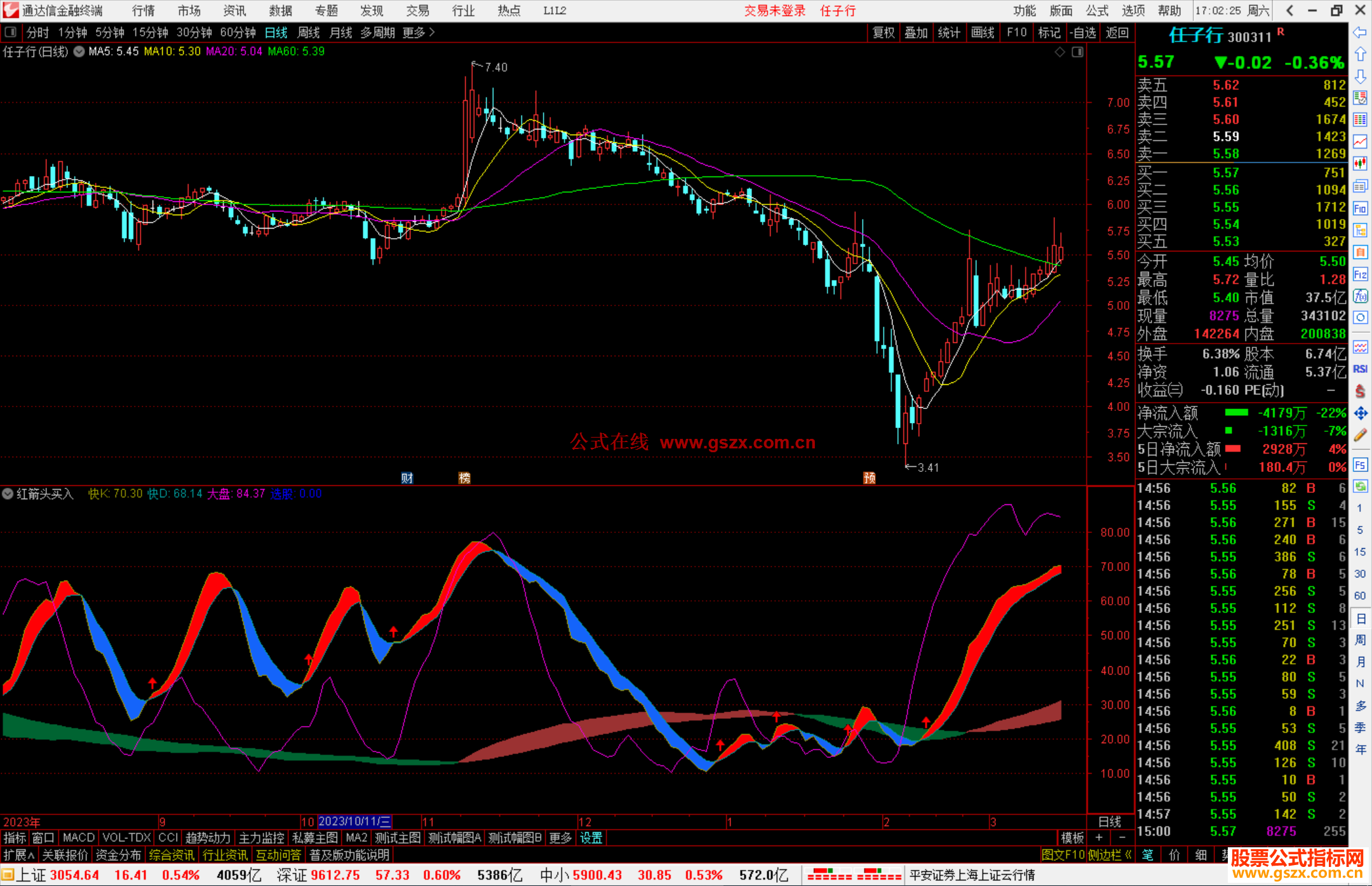
Task: Switch to the 周线 period tab
Action: 309,32
